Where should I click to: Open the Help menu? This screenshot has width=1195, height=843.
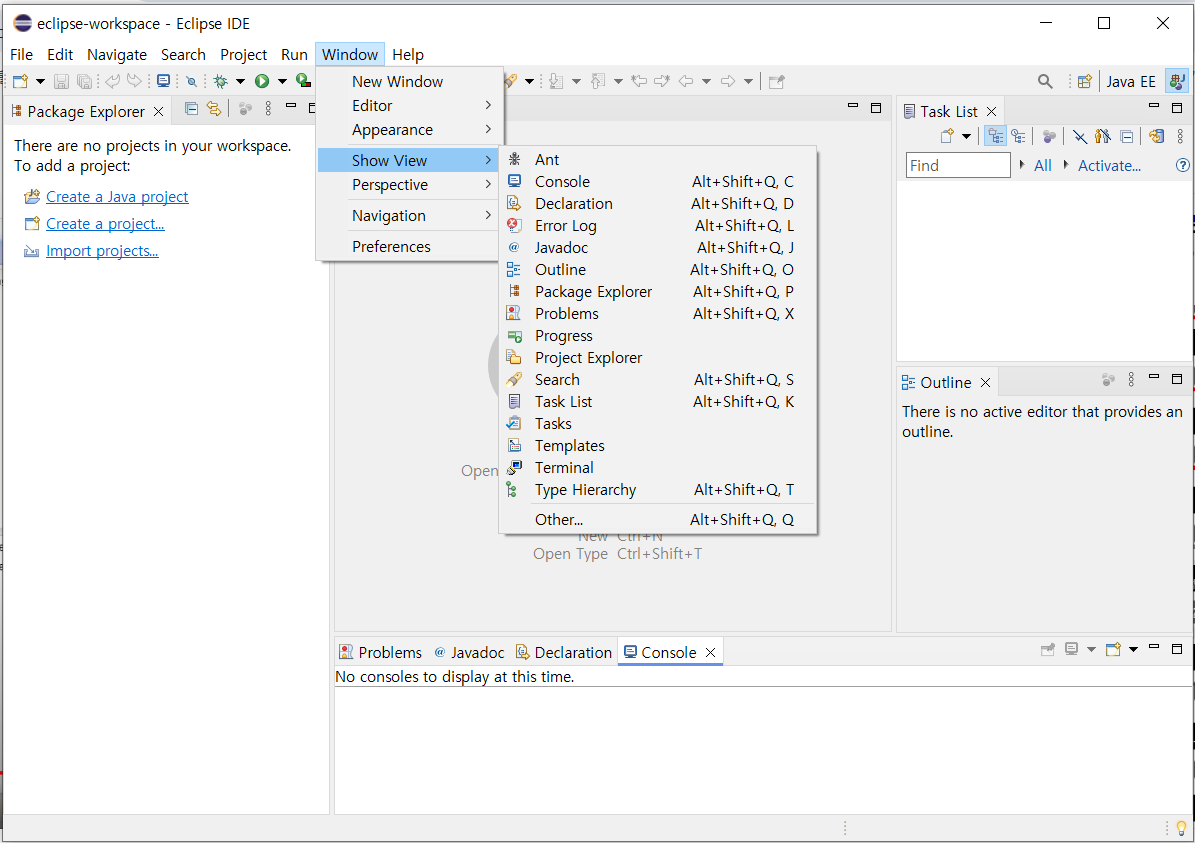[408, 54]
